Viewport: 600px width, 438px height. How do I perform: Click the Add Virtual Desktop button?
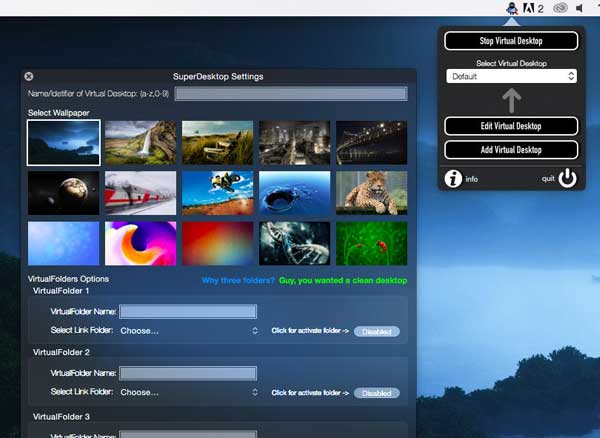511,150
